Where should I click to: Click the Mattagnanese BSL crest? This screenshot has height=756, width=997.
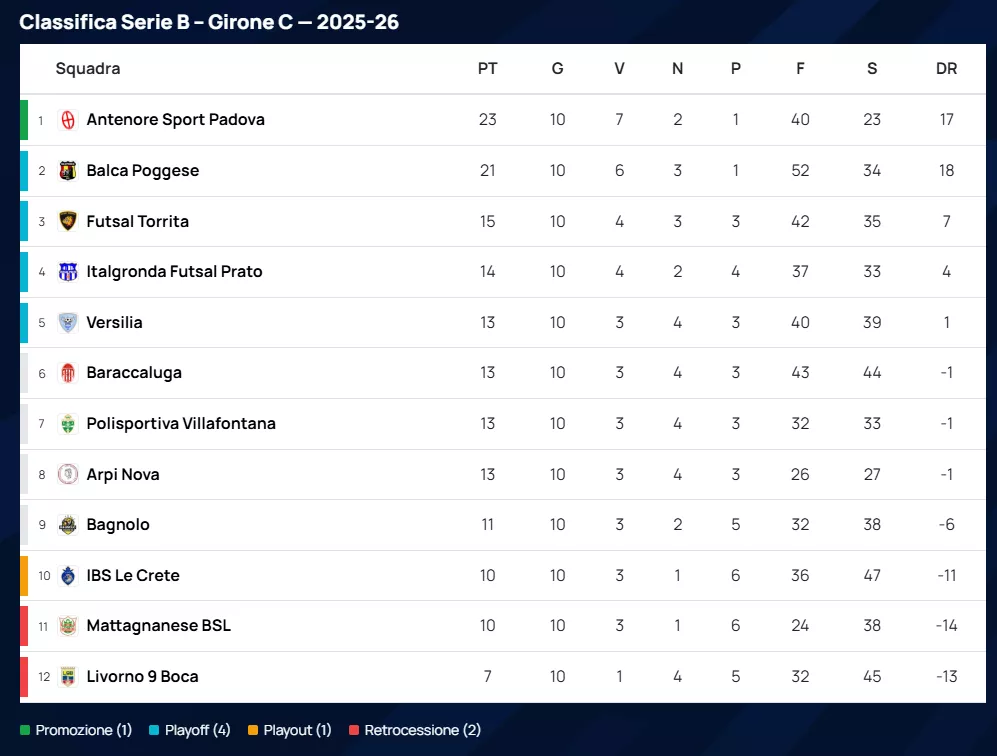[68, 626]
